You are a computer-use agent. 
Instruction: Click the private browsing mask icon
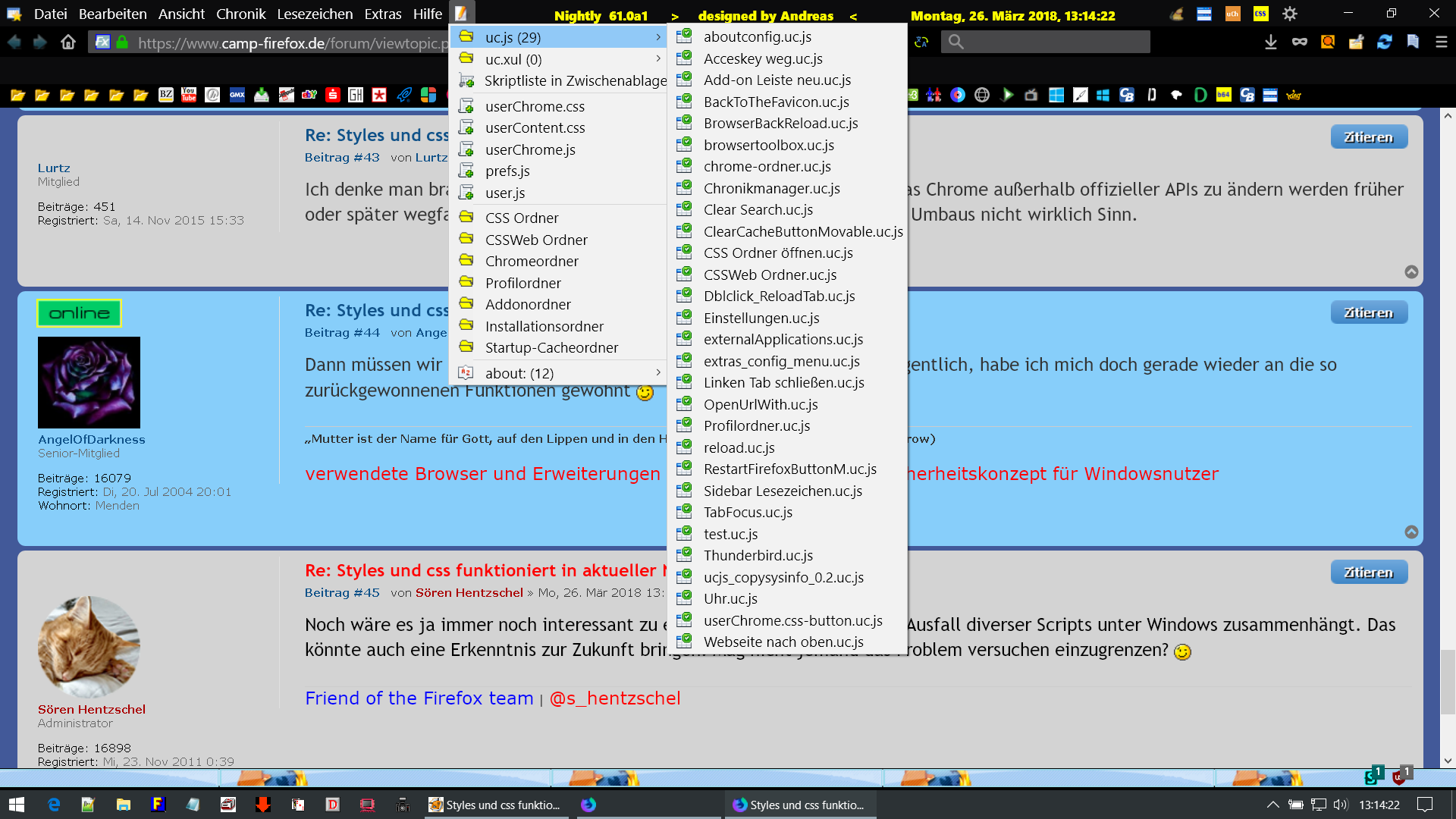tap(1299, 42)
